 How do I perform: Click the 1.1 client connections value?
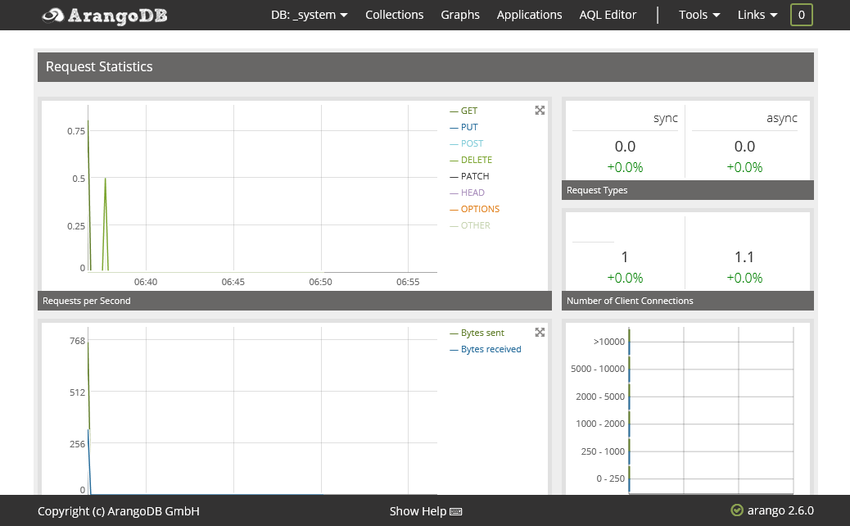pyautogui.click(x=744, y=256)
